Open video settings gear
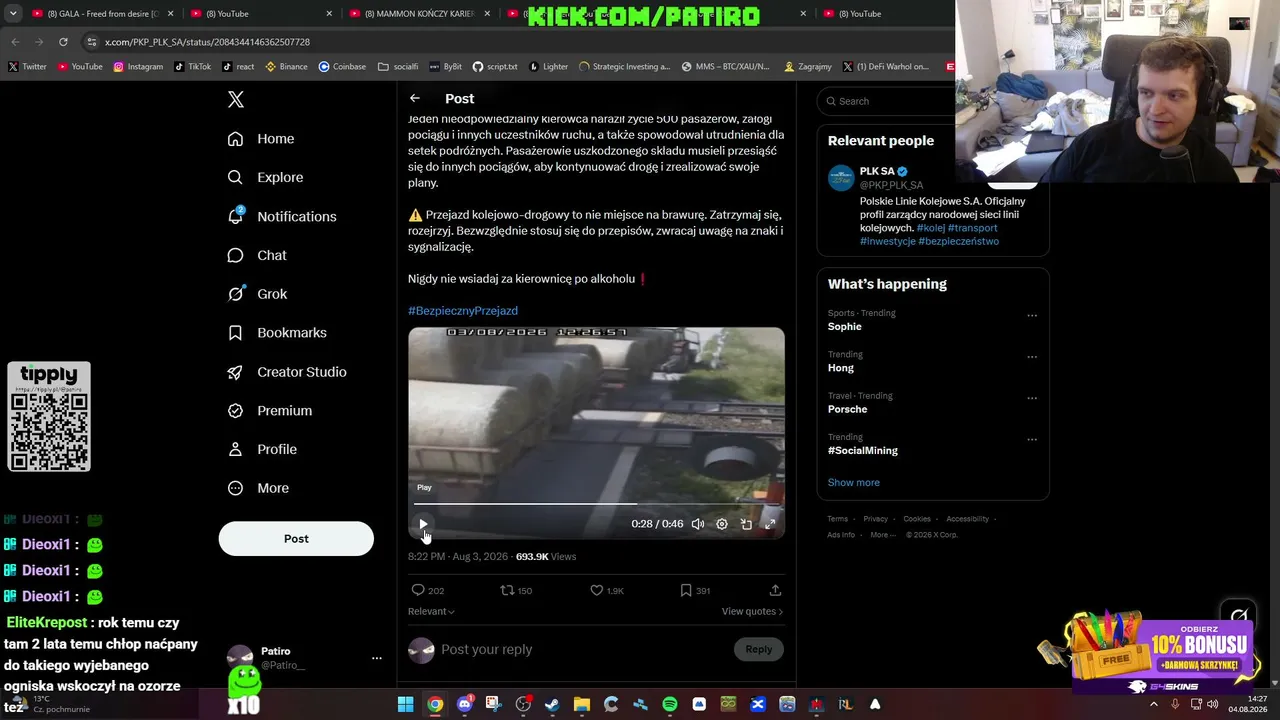1280x720 pixels. 722,524
